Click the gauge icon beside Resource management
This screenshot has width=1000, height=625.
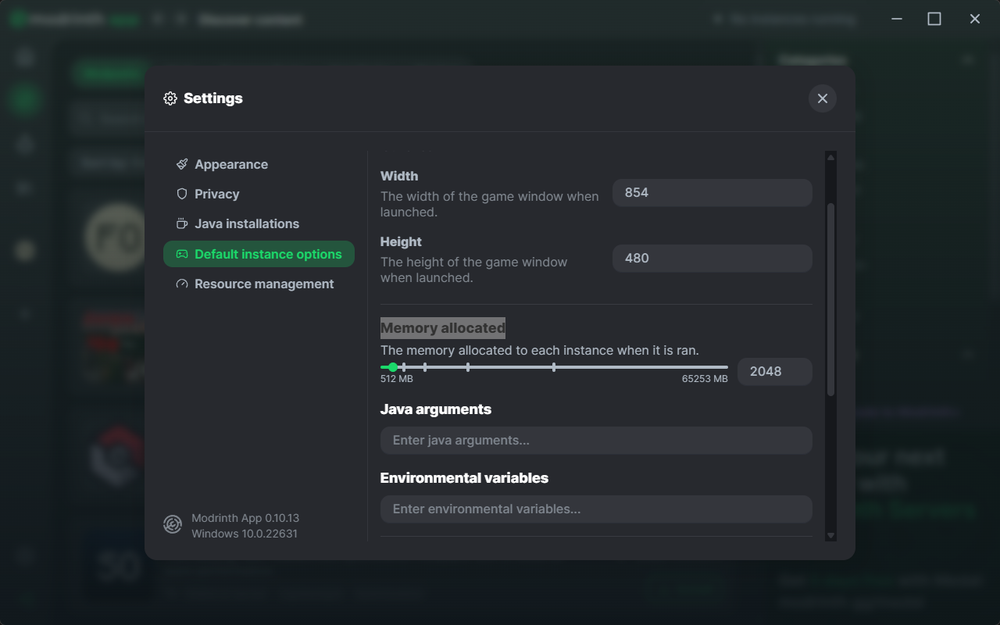click(182, 284)
